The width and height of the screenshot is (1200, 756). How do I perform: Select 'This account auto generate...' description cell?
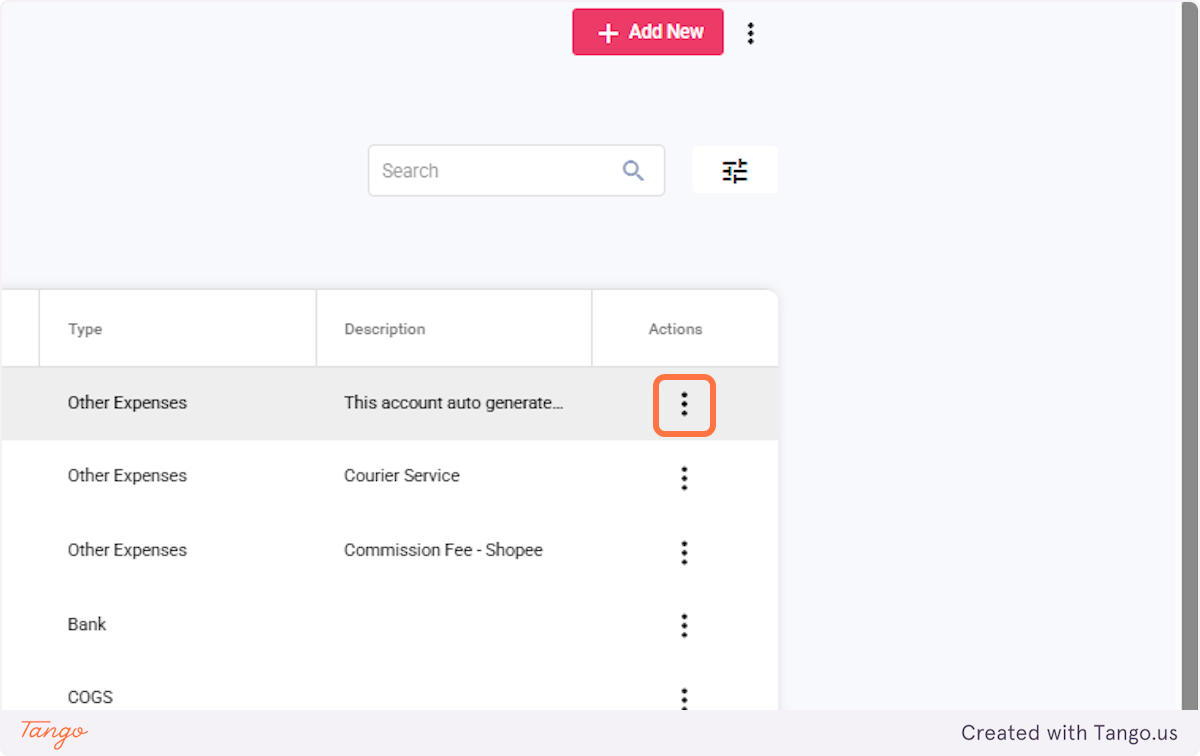(x=454, y=403)
